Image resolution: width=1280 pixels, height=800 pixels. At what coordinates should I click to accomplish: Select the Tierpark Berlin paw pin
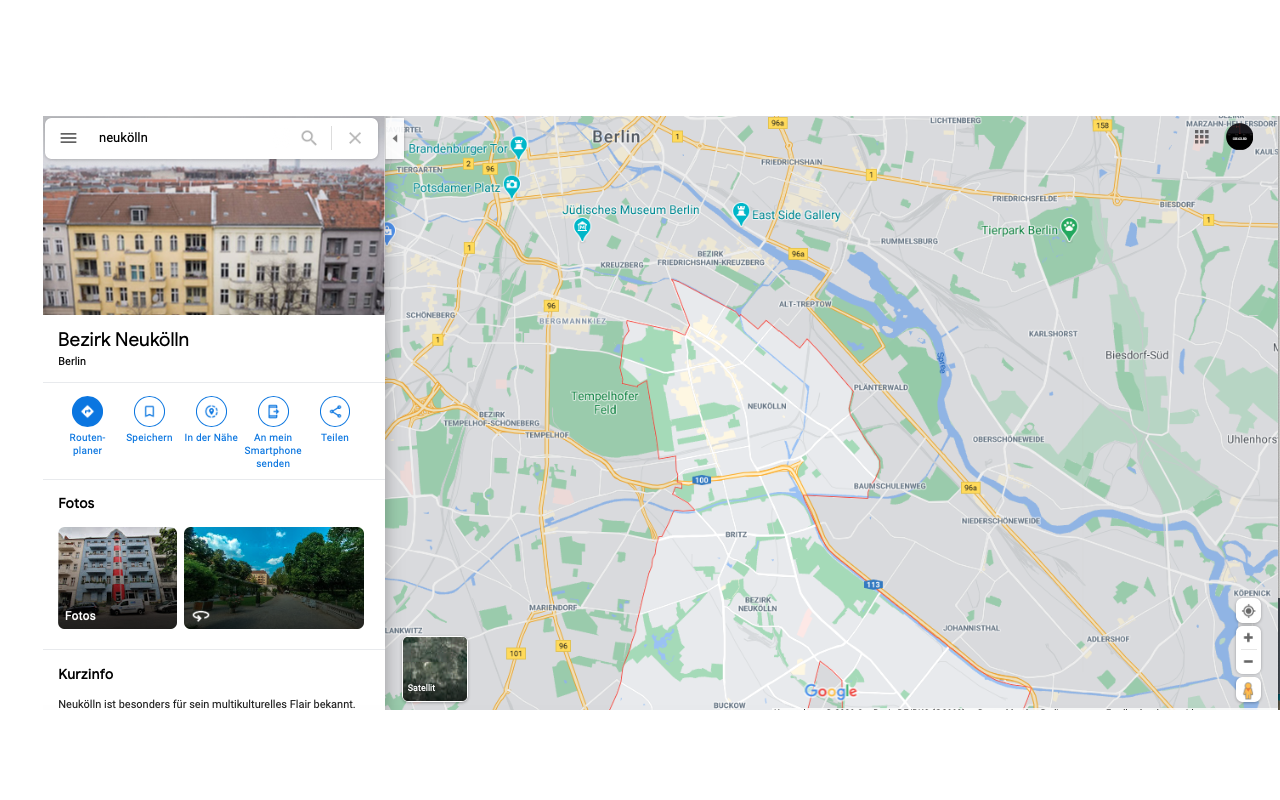point(1070,228)
